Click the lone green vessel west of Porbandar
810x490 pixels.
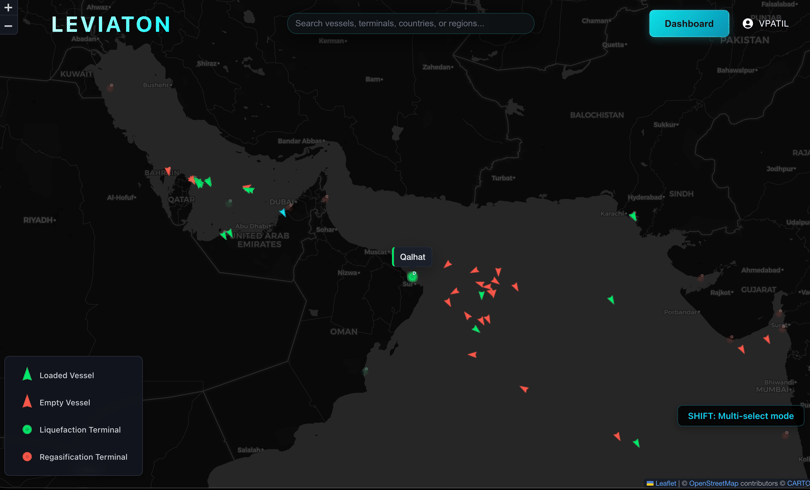click(611, 299)
